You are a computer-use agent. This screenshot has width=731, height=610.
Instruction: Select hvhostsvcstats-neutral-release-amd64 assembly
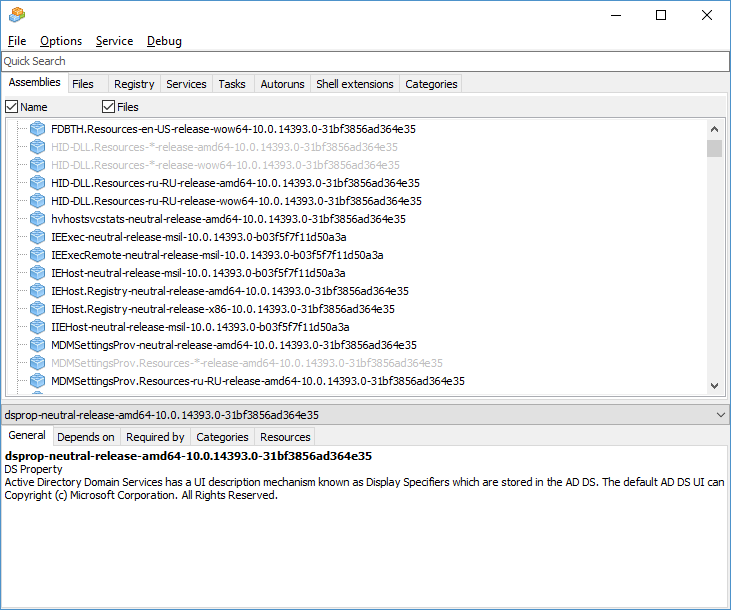pyautogui.click(x=228, y=219)
